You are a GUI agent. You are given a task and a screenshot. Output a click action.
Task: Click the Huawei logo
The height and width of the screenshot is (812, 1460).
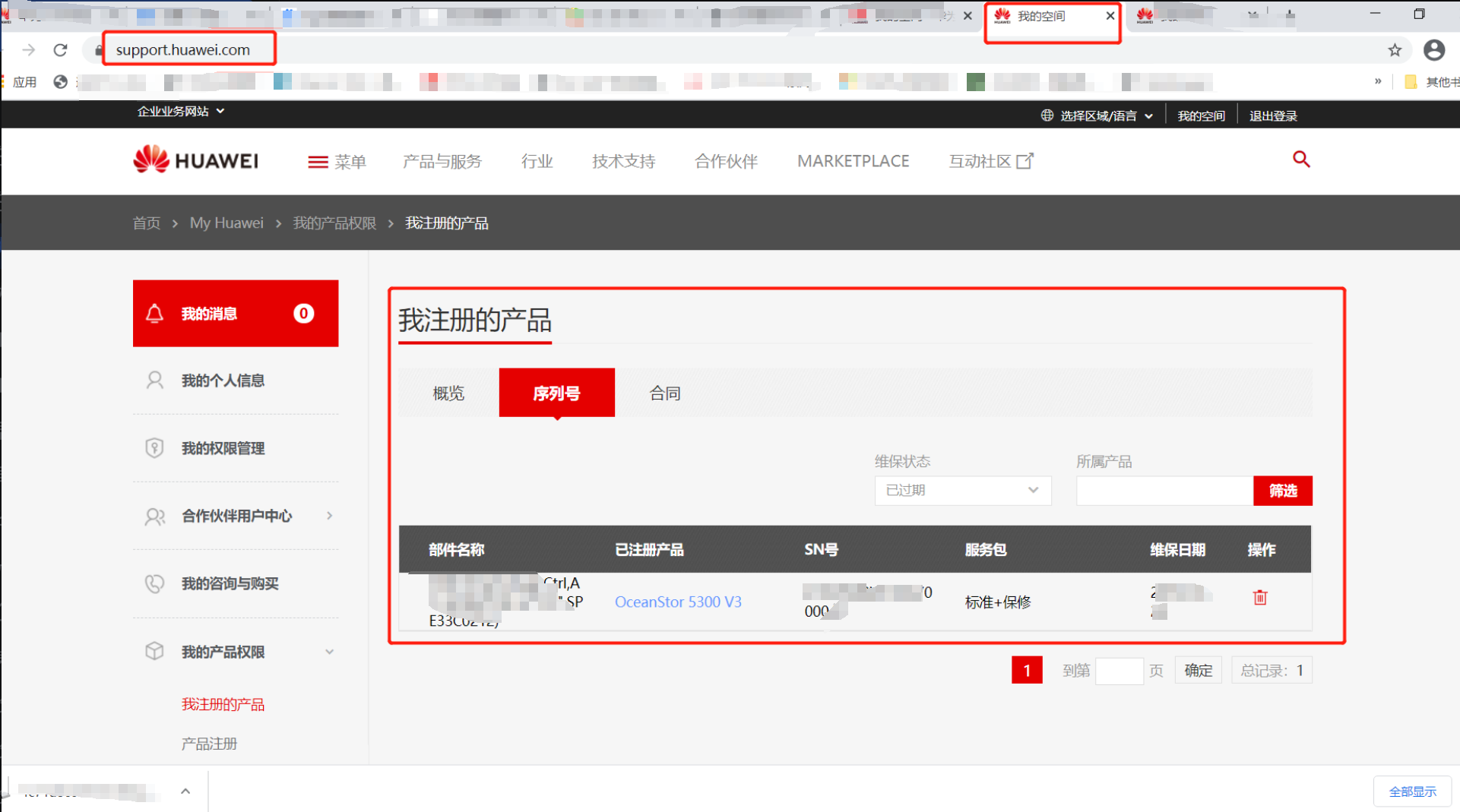point(196,160)
